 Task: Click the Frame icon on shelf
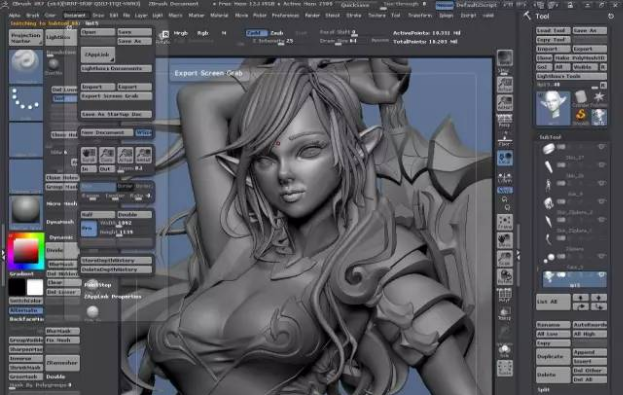[x=505, y=222]
